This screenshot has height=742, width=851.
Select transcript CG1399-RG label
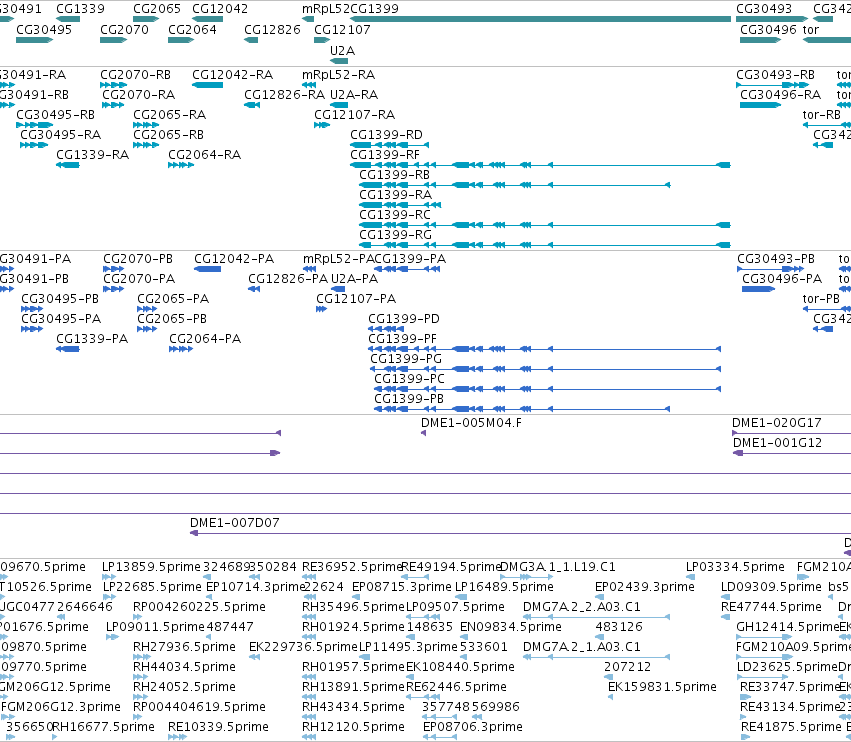396,235
